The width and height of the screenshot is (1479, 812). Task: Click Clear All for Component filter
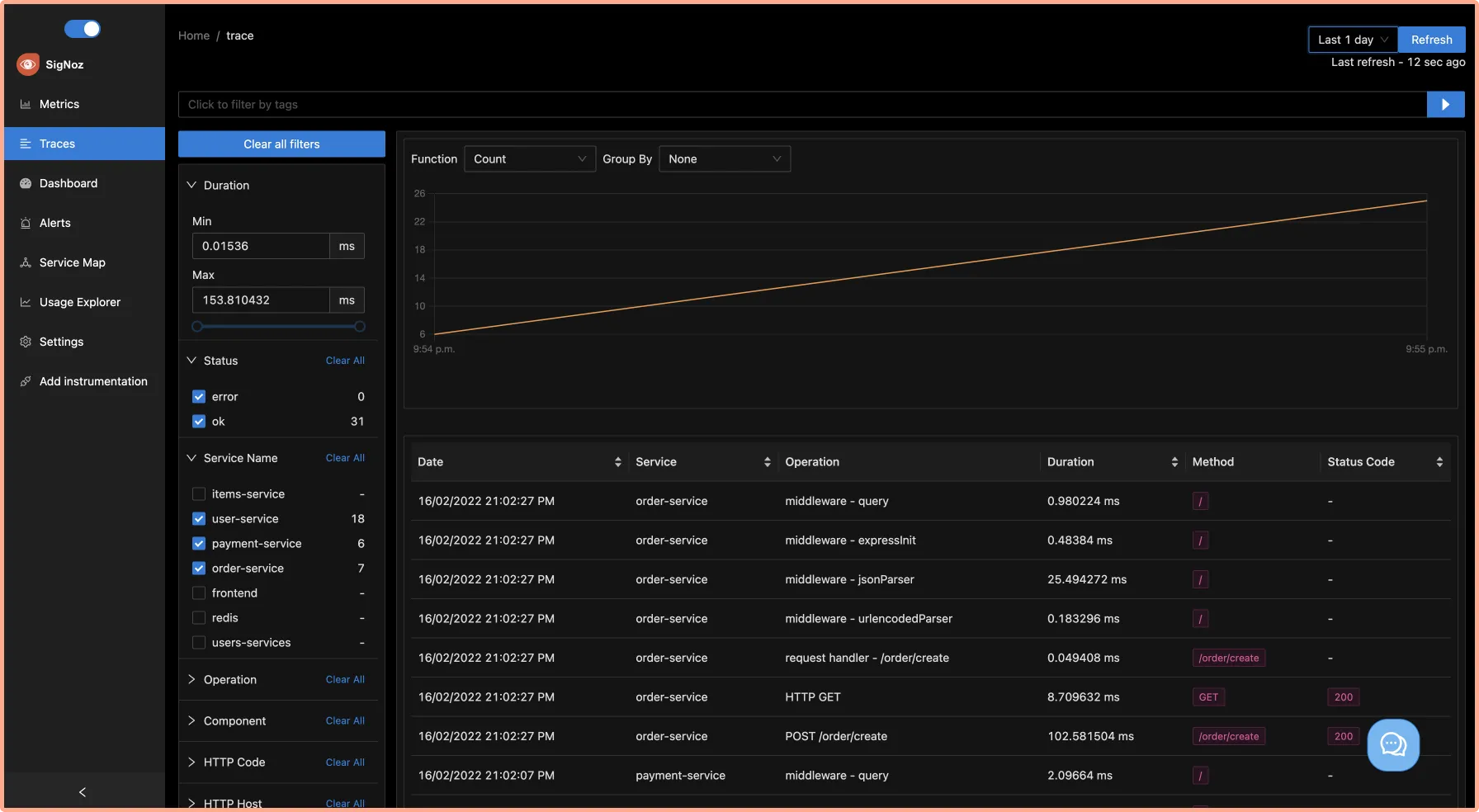345,721
